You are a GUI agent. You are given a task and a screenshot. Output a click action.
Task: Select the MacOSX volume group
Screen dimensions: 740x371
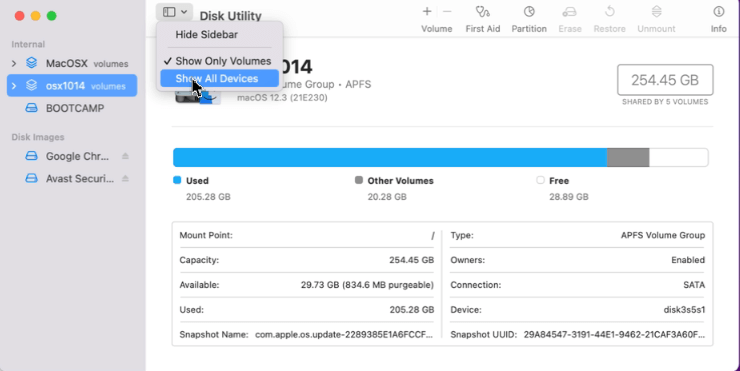coord(72,63)
